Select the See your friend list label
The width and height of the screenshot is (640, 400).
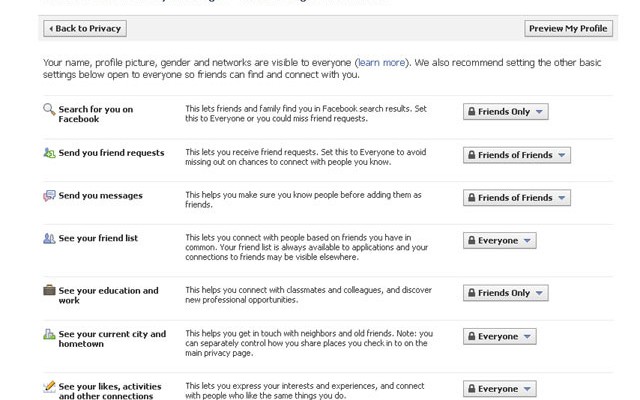[98, 239]
